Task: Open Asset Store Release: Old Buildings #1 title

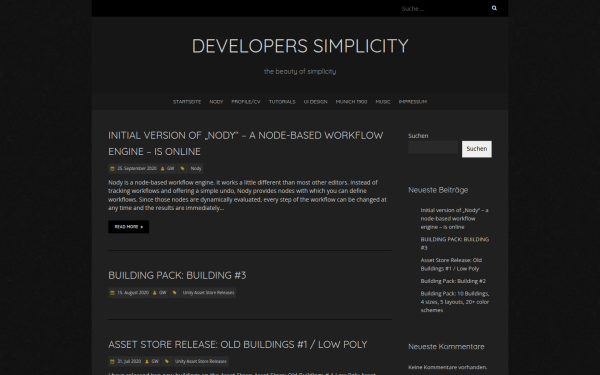Action: click(238, 344)
